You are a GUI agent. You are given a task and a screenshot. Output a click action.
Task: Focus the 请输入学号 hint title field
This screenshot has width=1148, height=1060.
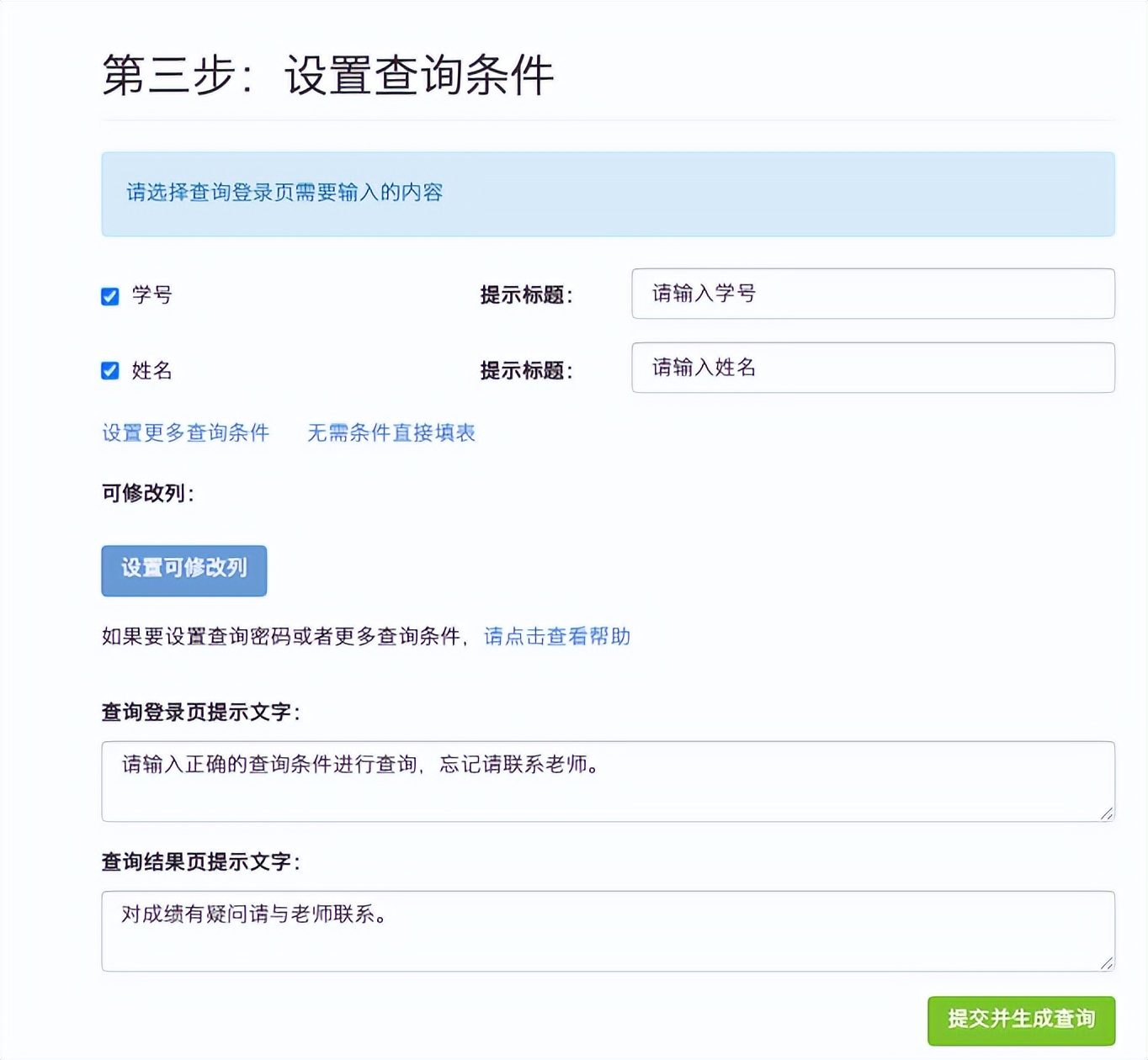tap(873, 294)
